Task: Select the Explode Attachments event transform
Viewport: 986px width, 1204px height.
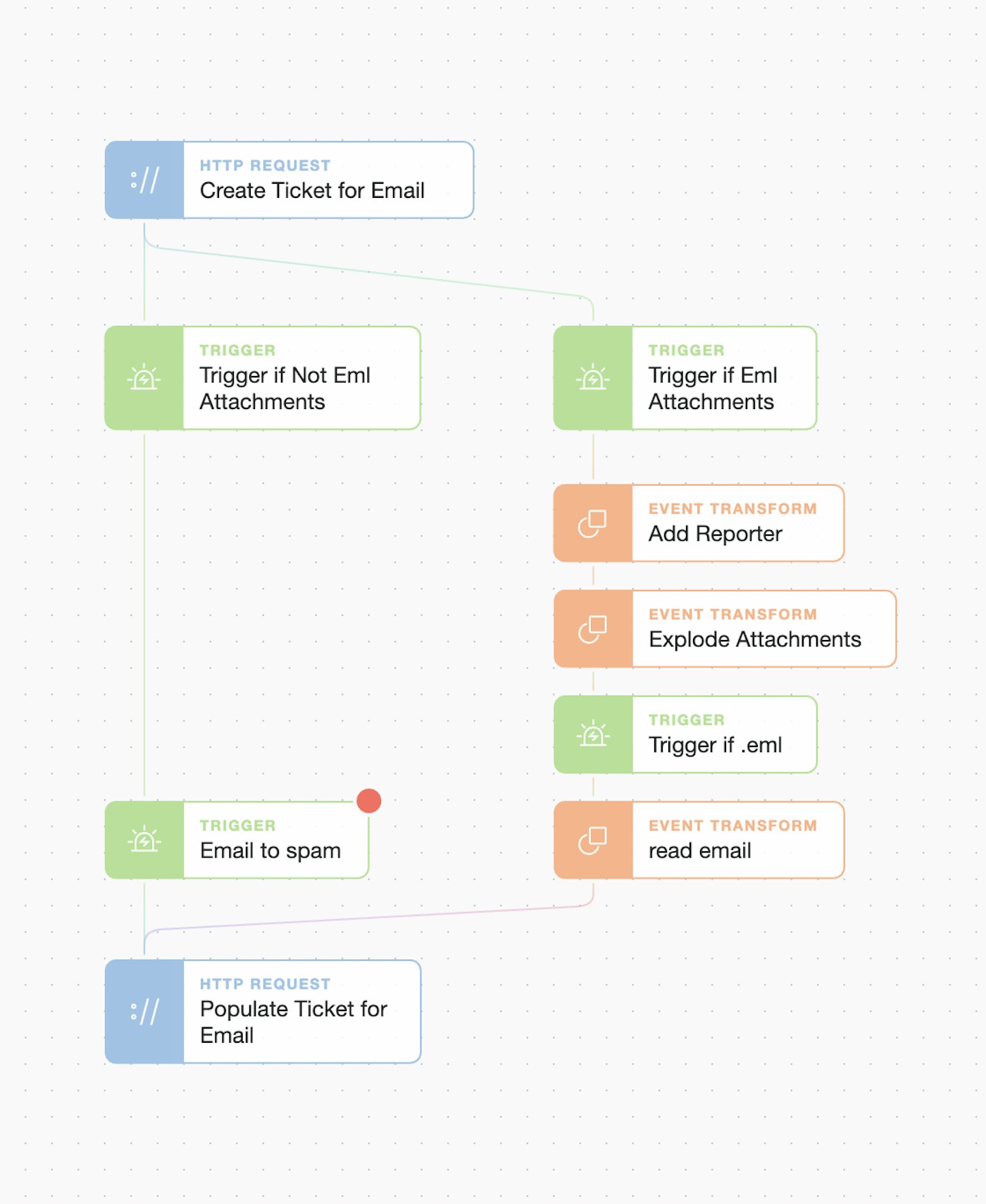Action: point(754,639)
